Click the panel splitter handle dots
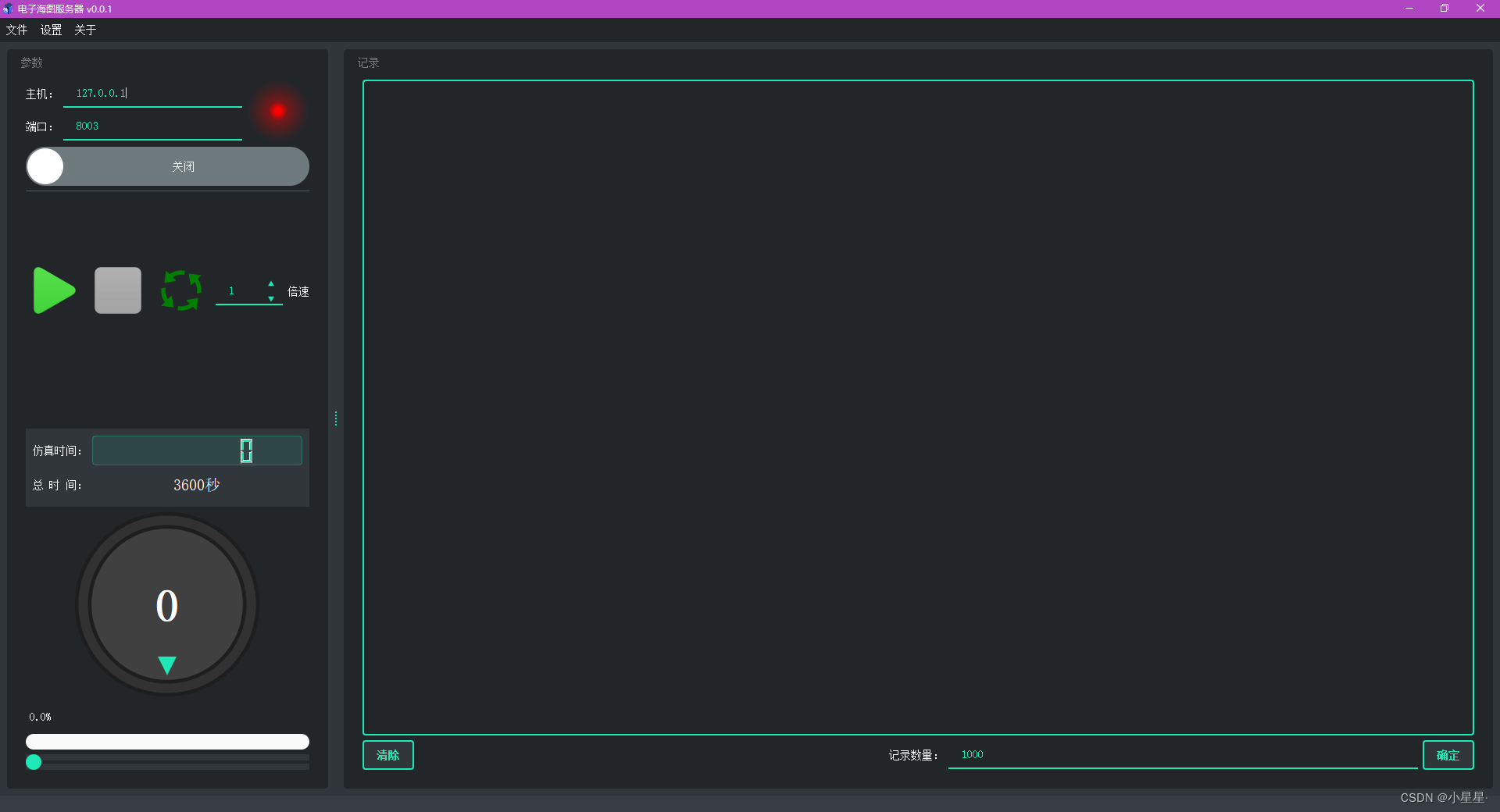The image size is (1500, 812). [336, 418]
